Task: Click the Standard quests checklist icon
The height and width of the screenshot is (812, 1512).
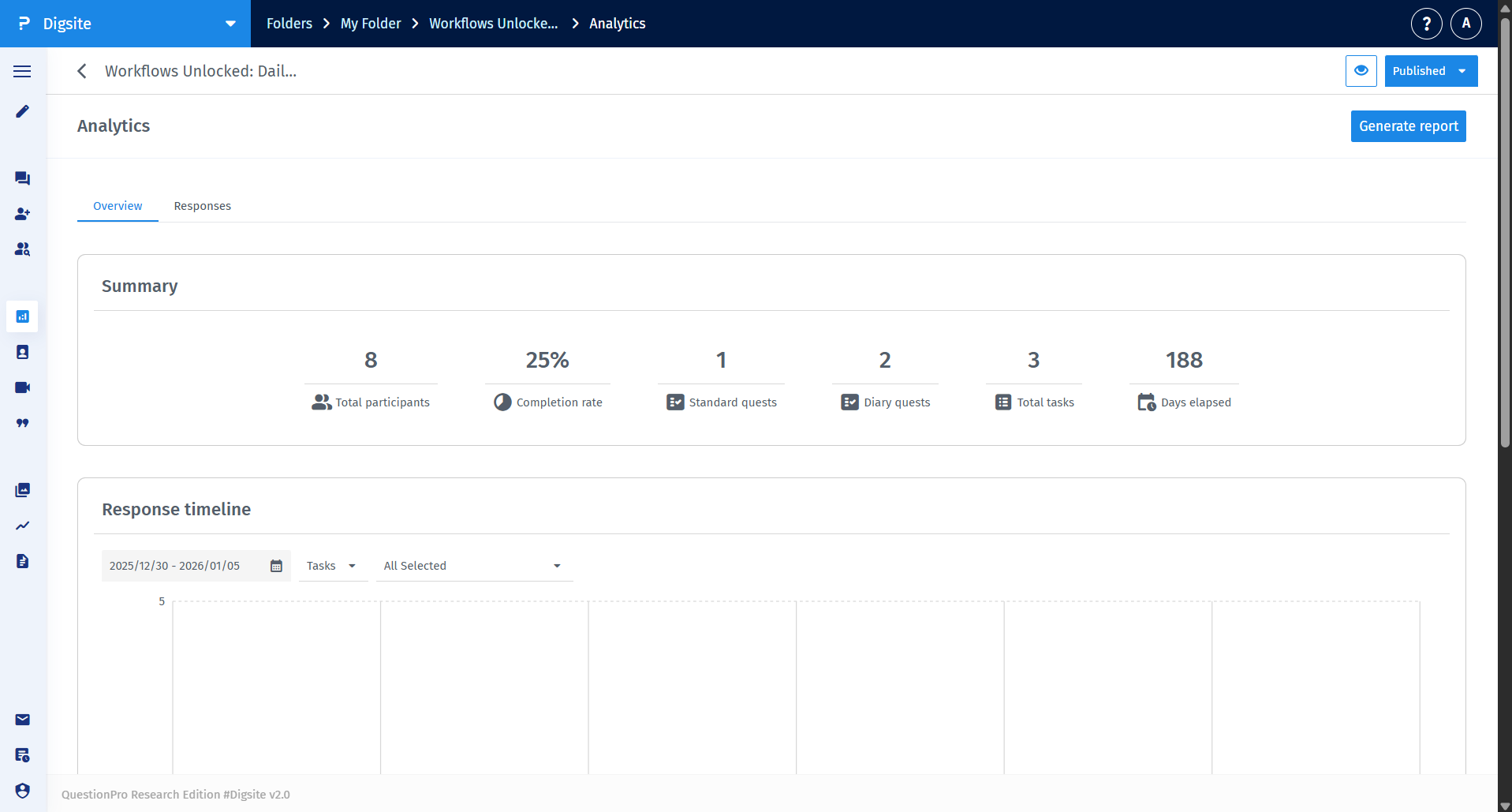Action: tap(675, 402)
